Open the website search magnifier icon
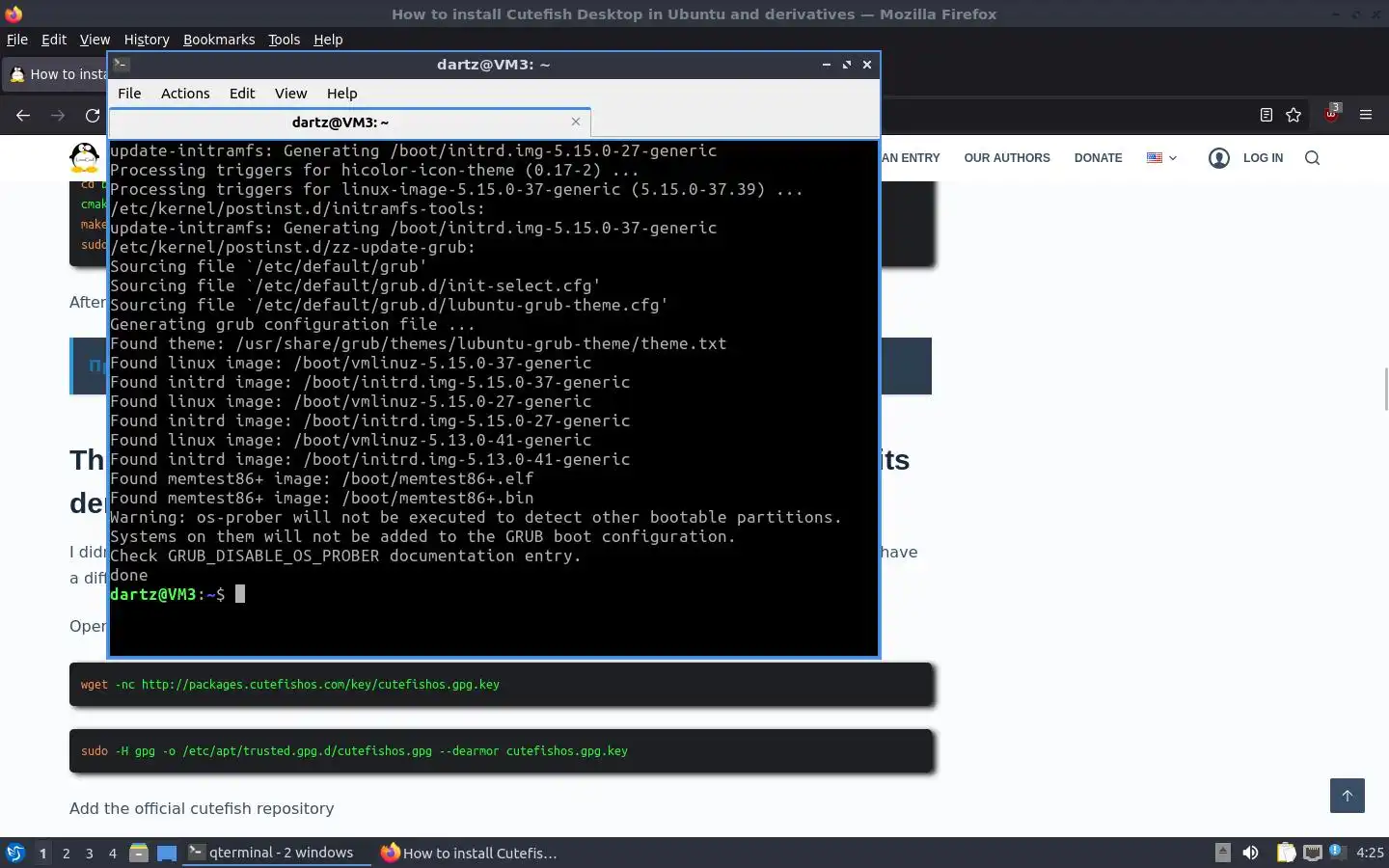 [x=1312, y=158]
